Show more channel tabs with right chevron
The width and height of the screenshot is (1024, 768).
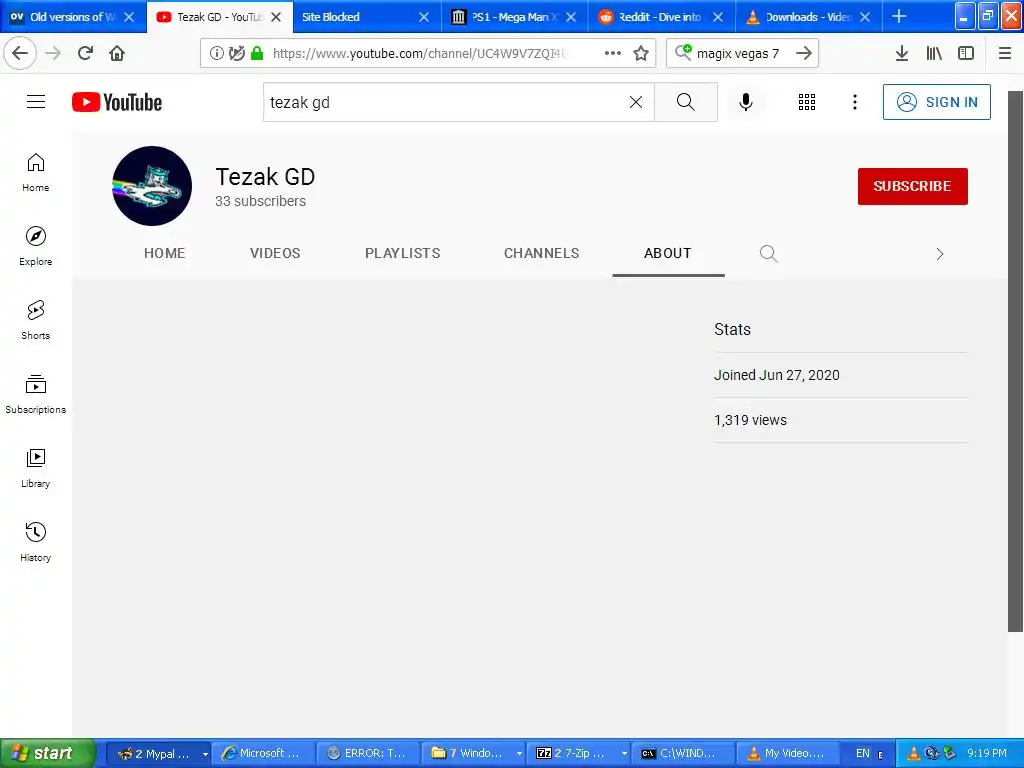[x=940, y=254]
